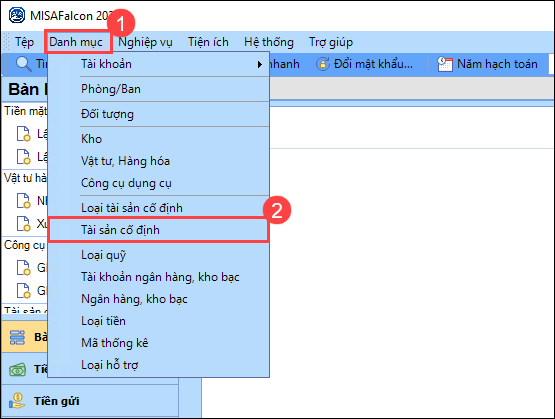Click the green cash money sidebar icon
This screenshot has height=419, width=555.
click(18, 370)
